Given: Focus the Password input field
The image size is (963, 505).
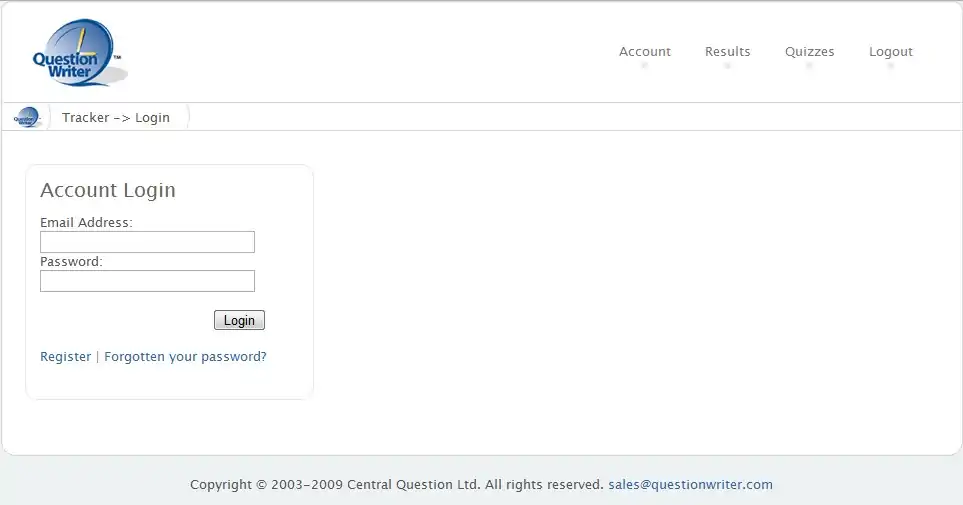Looking at the screenshot, I should (147, 281).
